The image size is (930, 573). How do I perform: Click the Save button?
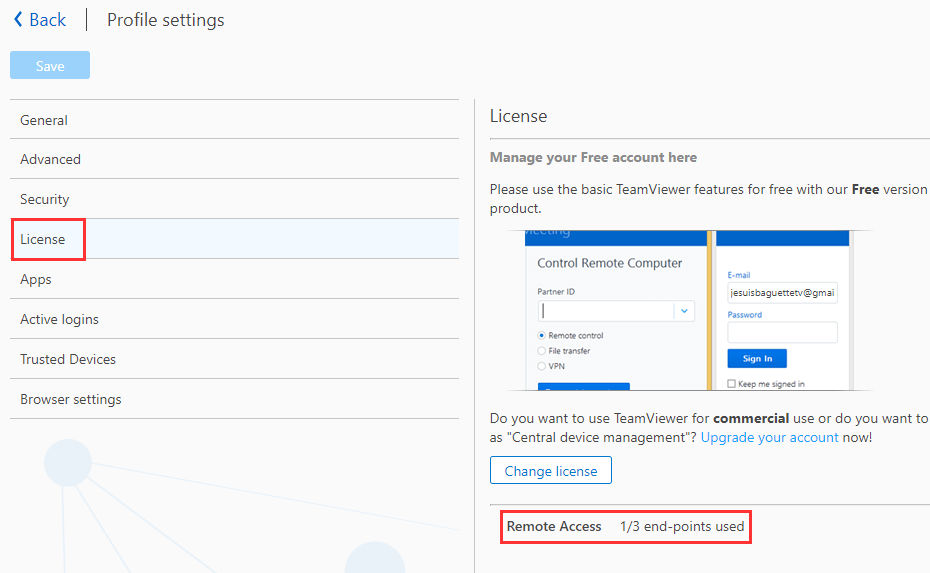tap(50, 65)
